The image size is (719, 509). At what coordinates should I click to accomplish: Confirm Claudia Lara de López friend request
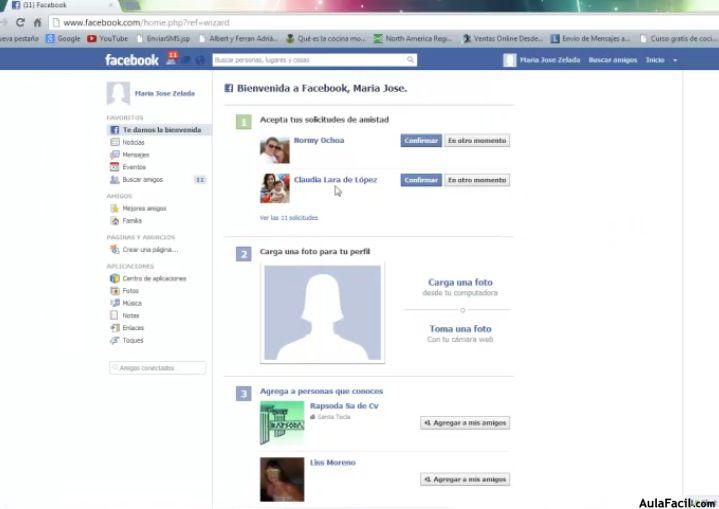(421, 180)
